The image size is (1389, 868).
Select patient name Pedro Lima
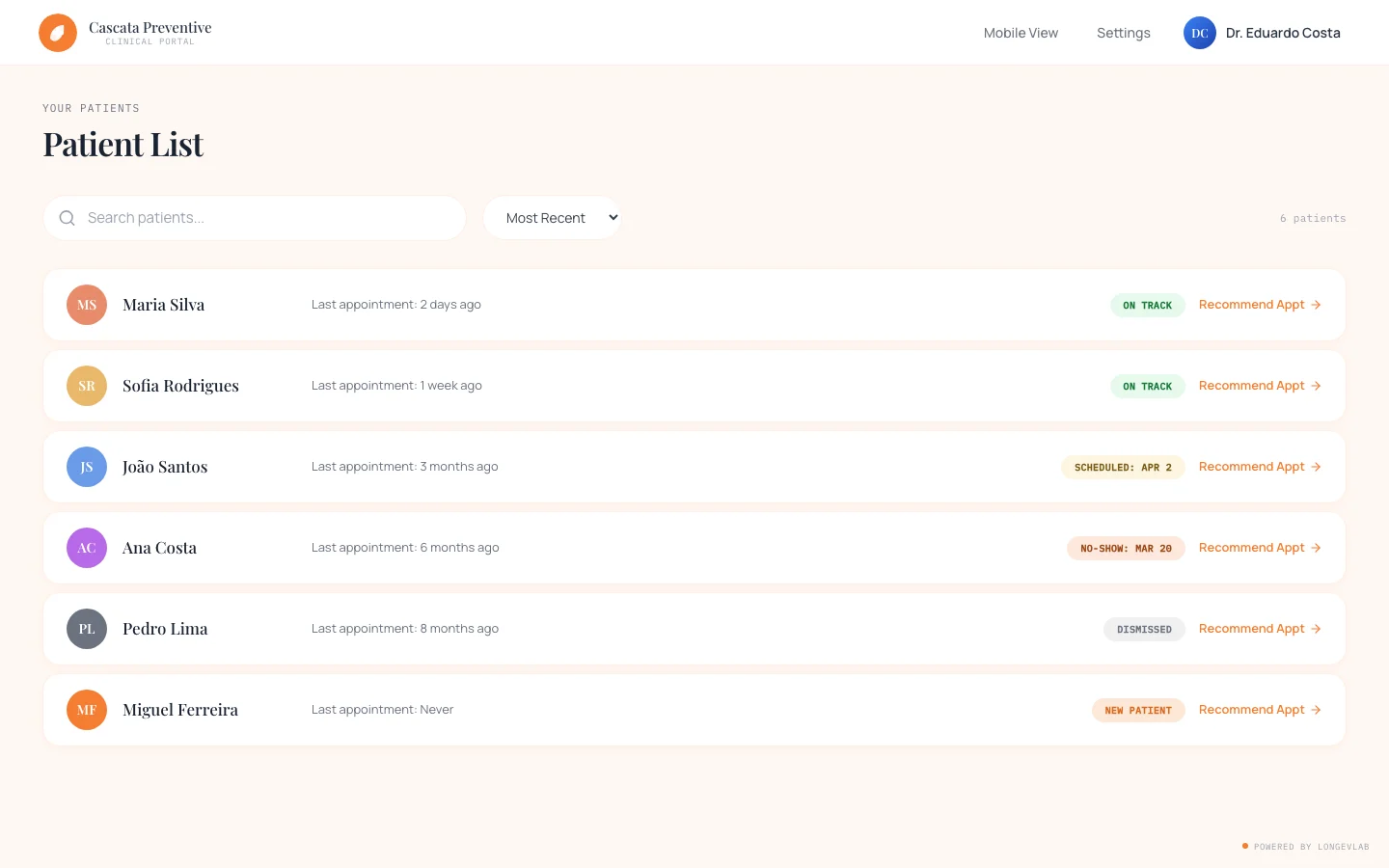(x=165, y=629)
